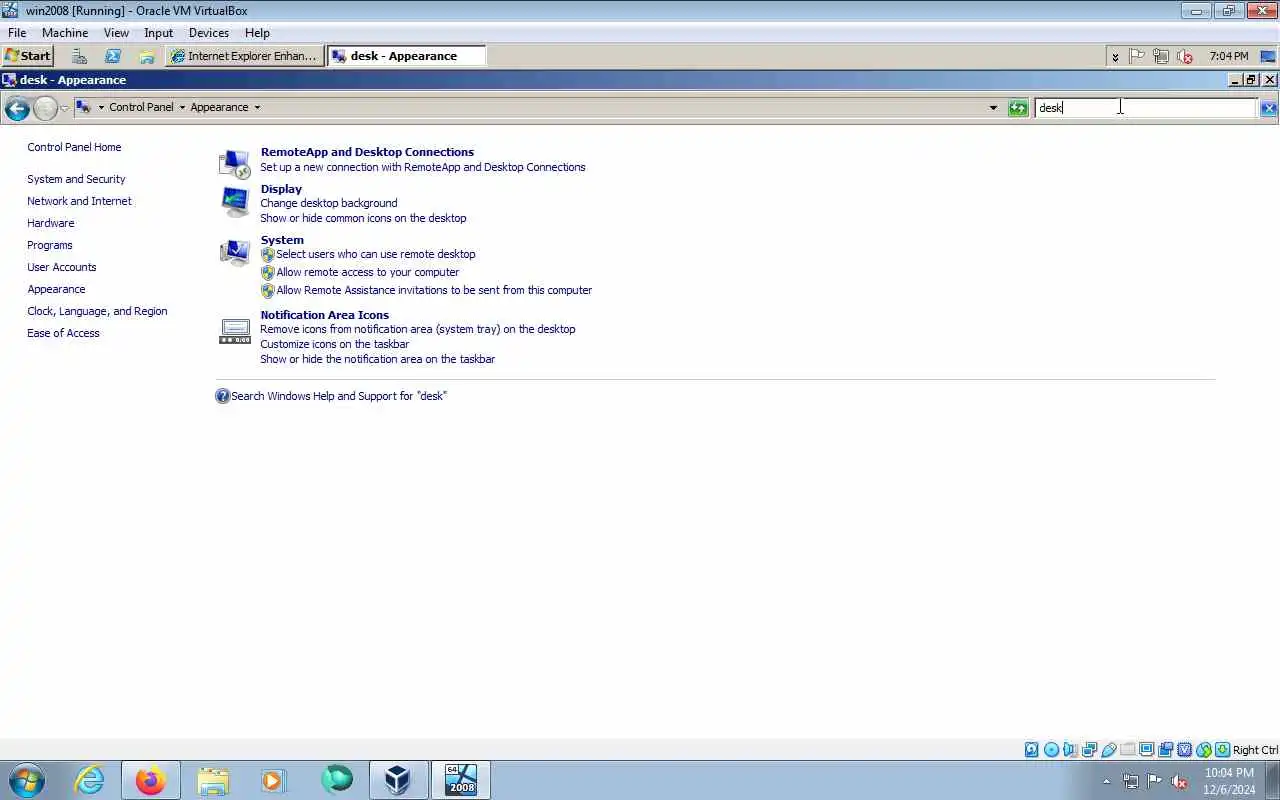
Task: Launch Server Manager from the quick launch bar
Action: 79,56
